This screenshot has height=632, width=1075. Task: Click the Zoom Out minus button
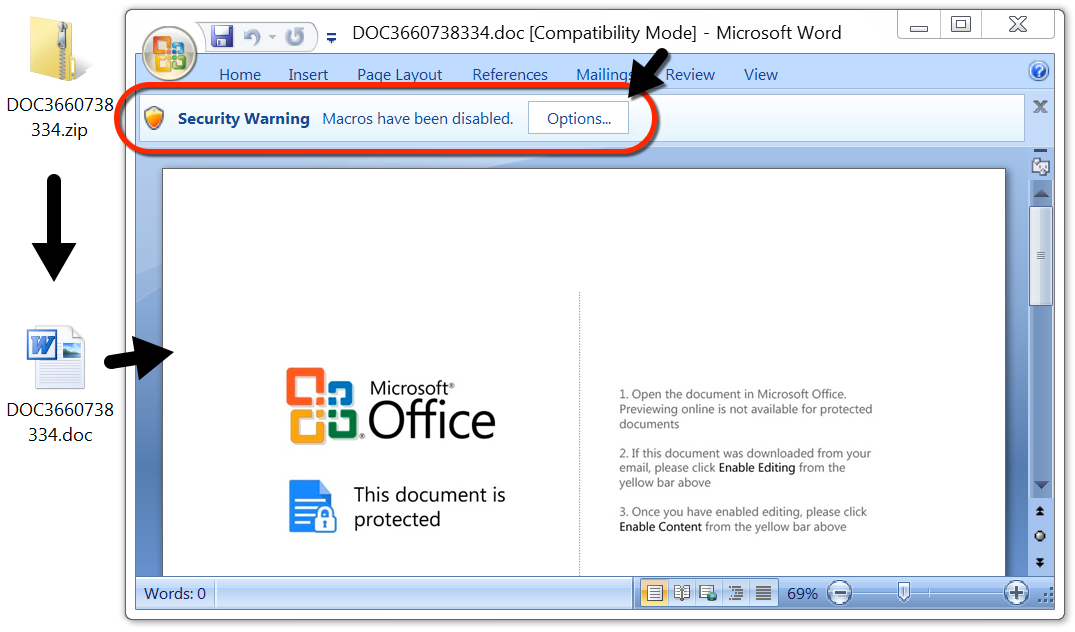839,593
